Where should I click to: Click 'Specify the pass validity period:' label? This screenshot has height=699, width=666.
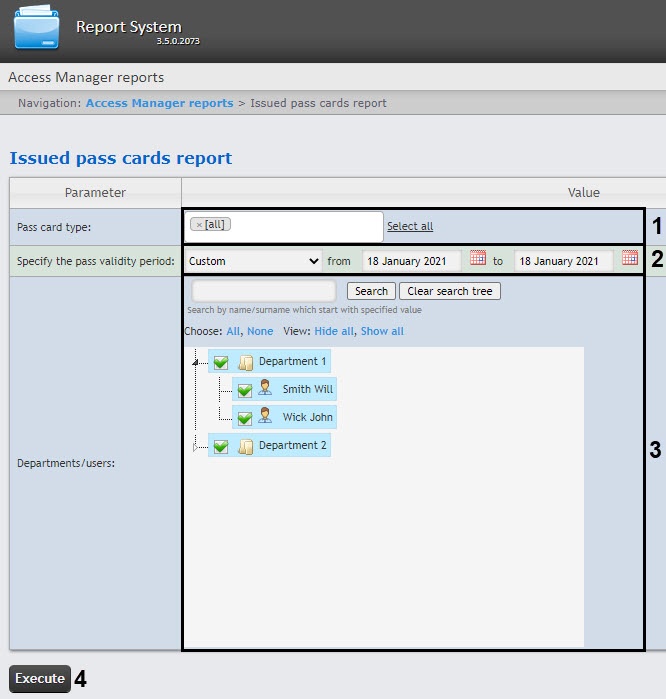pos(95,261)
